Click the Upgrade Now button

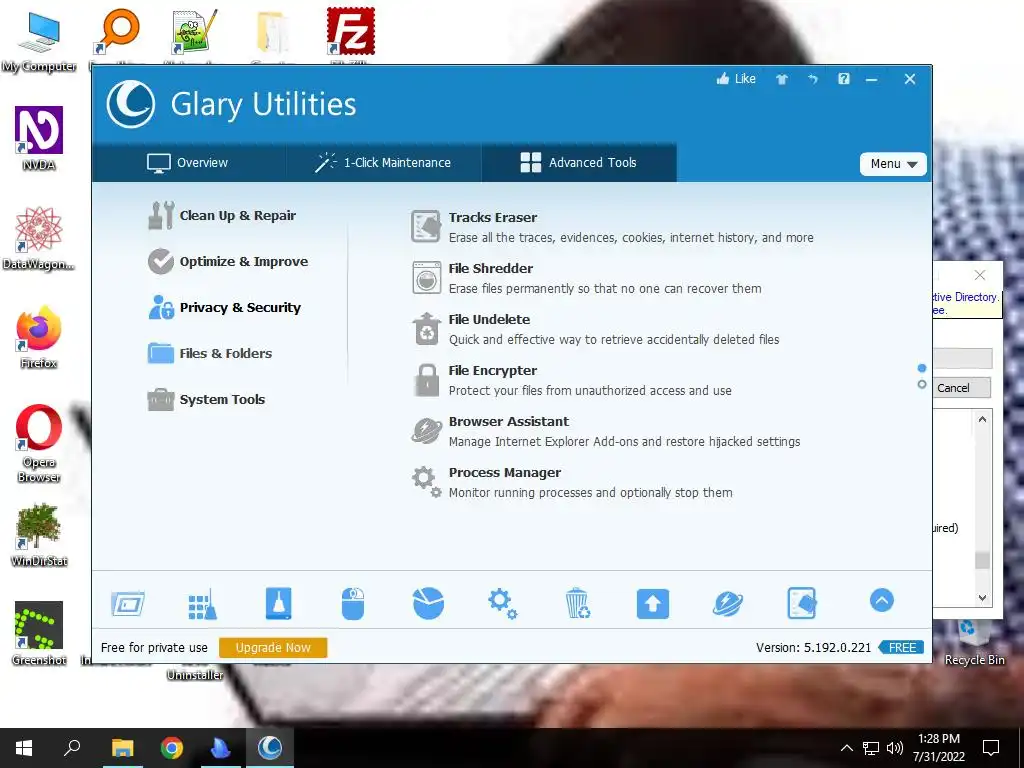(273, 647)
